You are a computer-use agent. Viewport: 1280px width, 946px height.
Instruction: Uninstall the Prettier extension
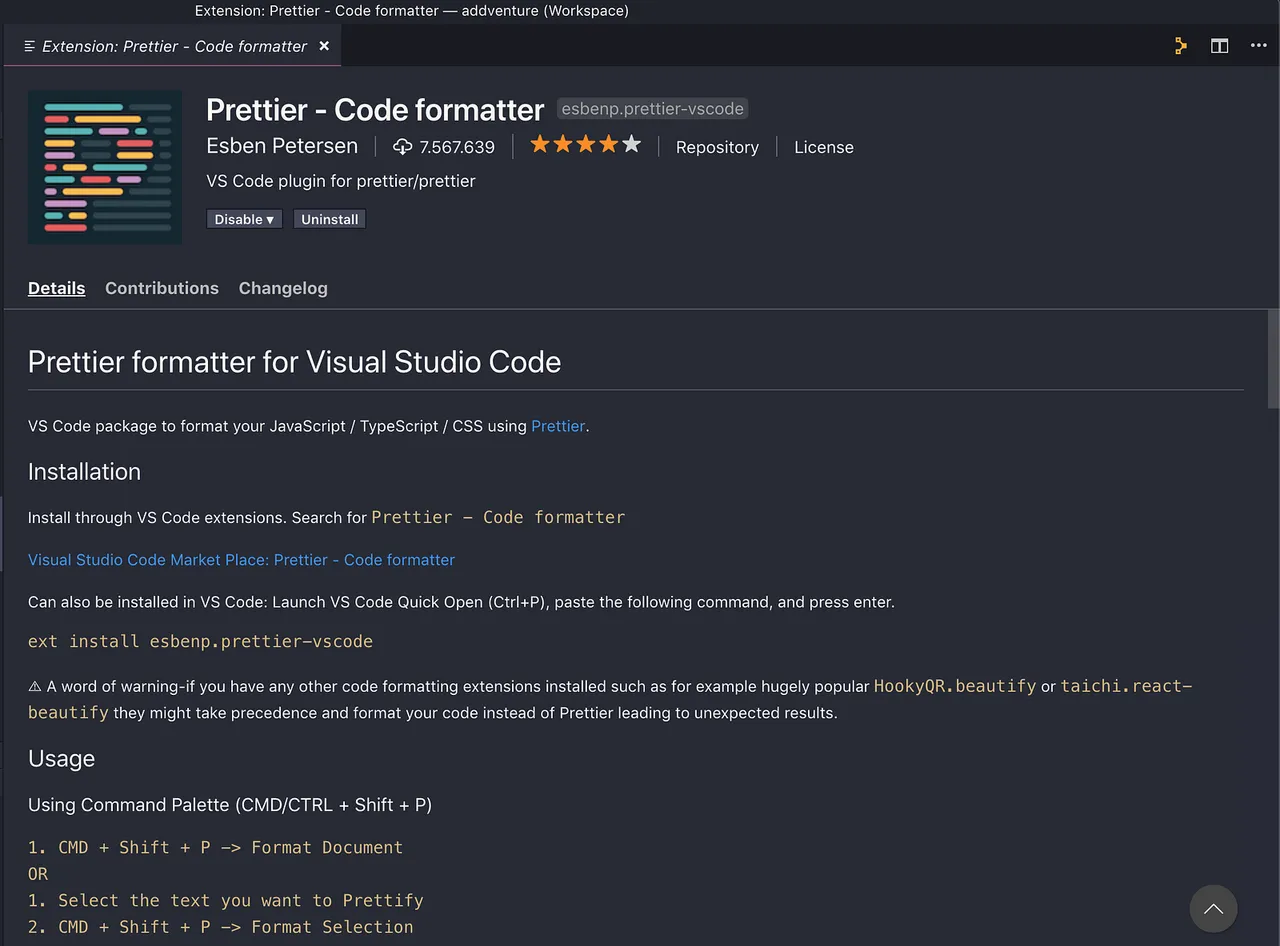point(329,219)
